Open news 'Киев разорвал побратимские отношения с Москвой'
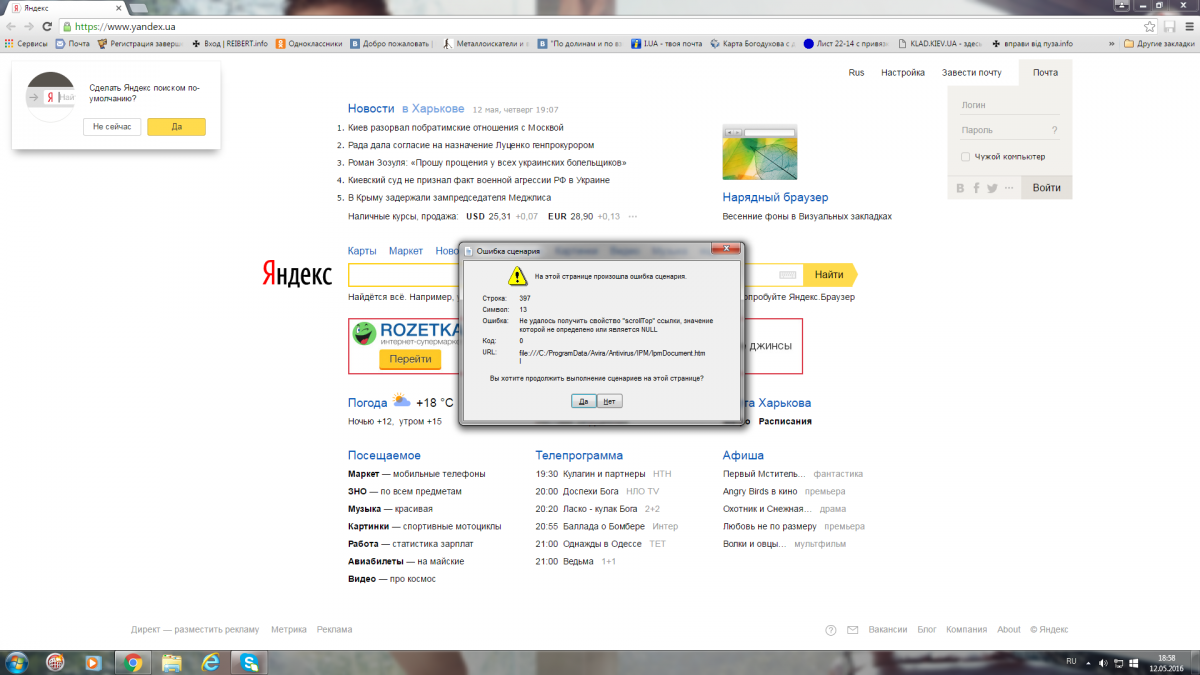 (456, 127)
